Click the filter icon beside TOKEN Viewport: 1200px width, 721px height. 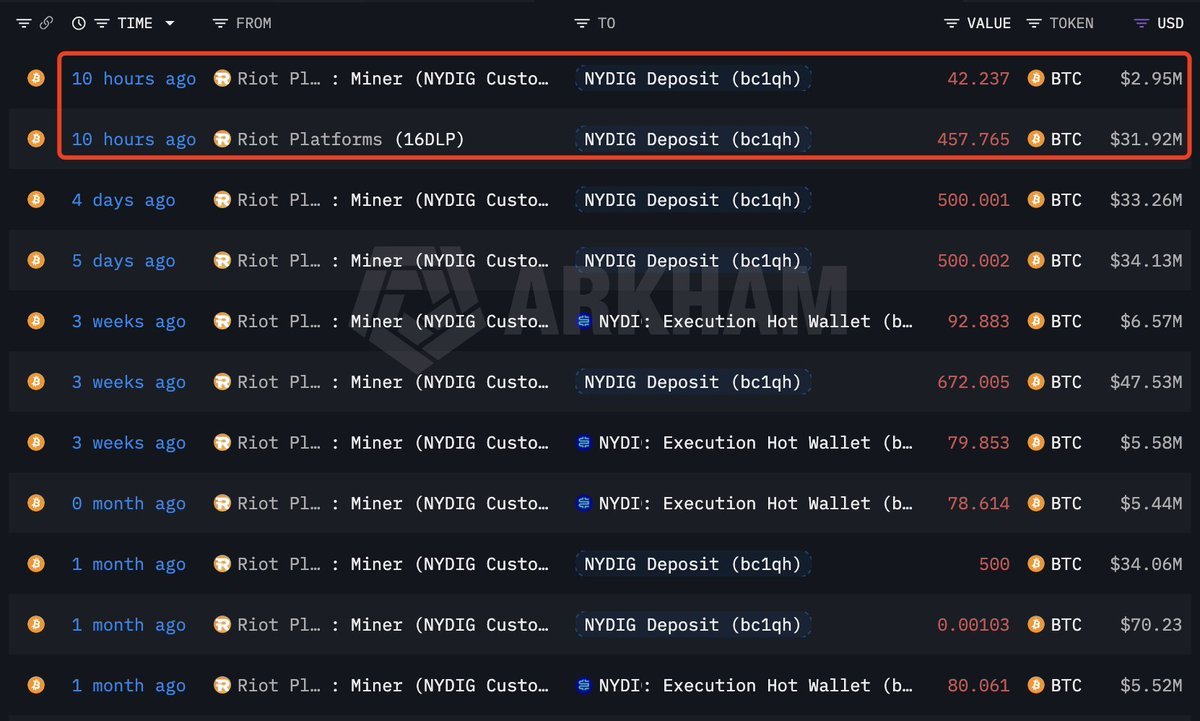(x=1034, y=23)
